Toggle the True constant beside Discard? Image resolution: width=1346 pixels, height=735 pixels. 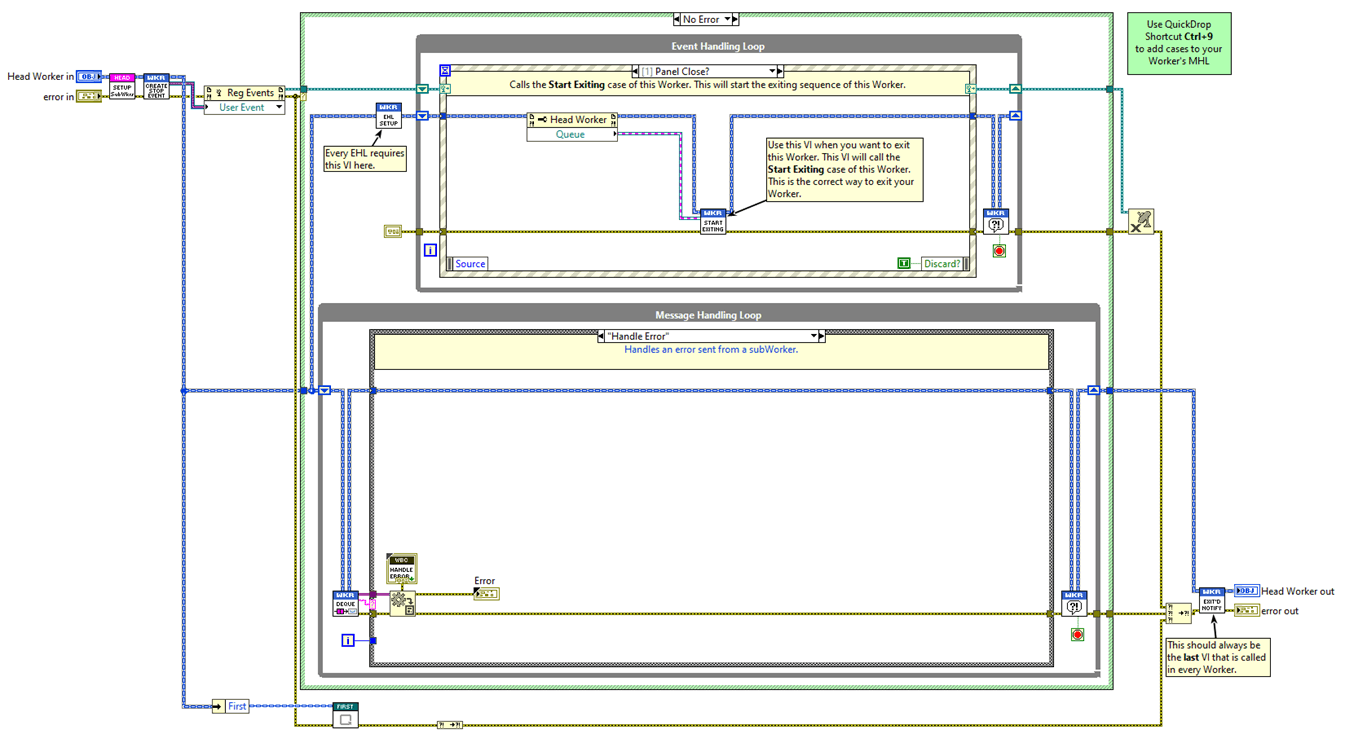coord(904,263)
